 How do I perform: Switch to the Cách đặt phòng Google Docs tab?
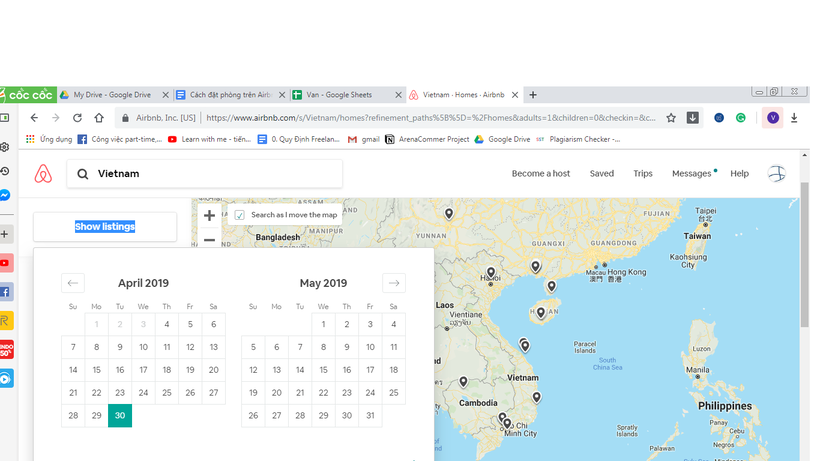tap(230, 95)
